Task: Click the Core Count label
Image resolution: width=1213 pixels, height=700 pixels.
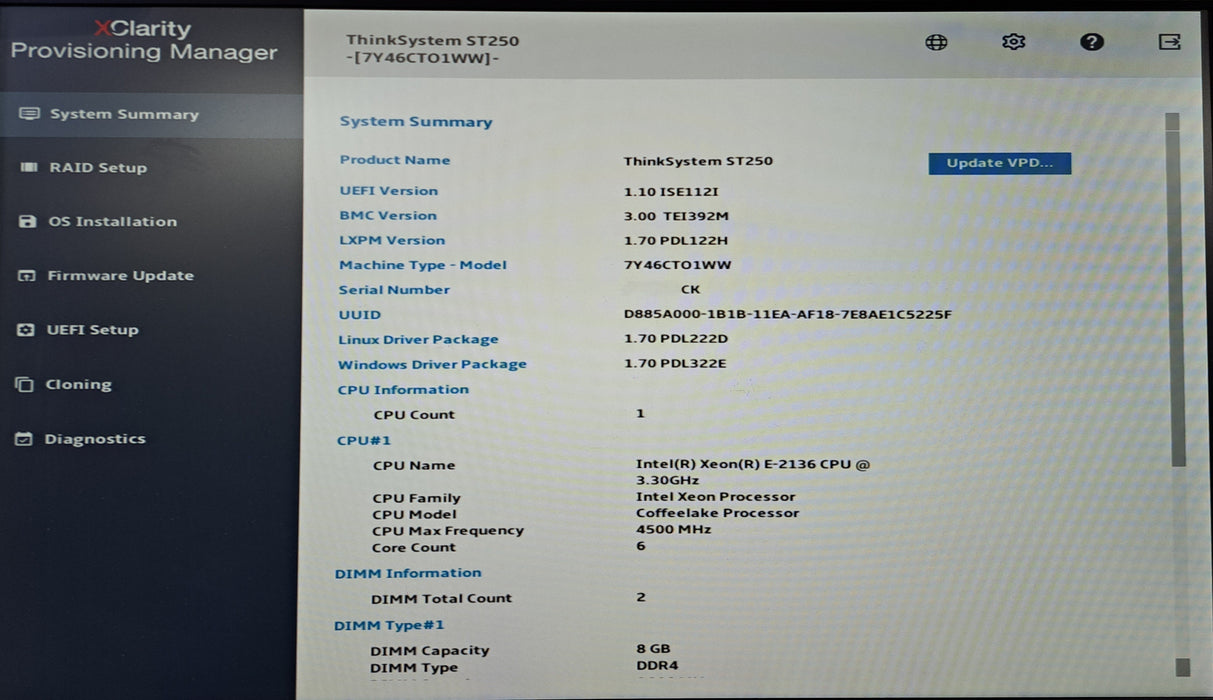Action: [414, 548]
